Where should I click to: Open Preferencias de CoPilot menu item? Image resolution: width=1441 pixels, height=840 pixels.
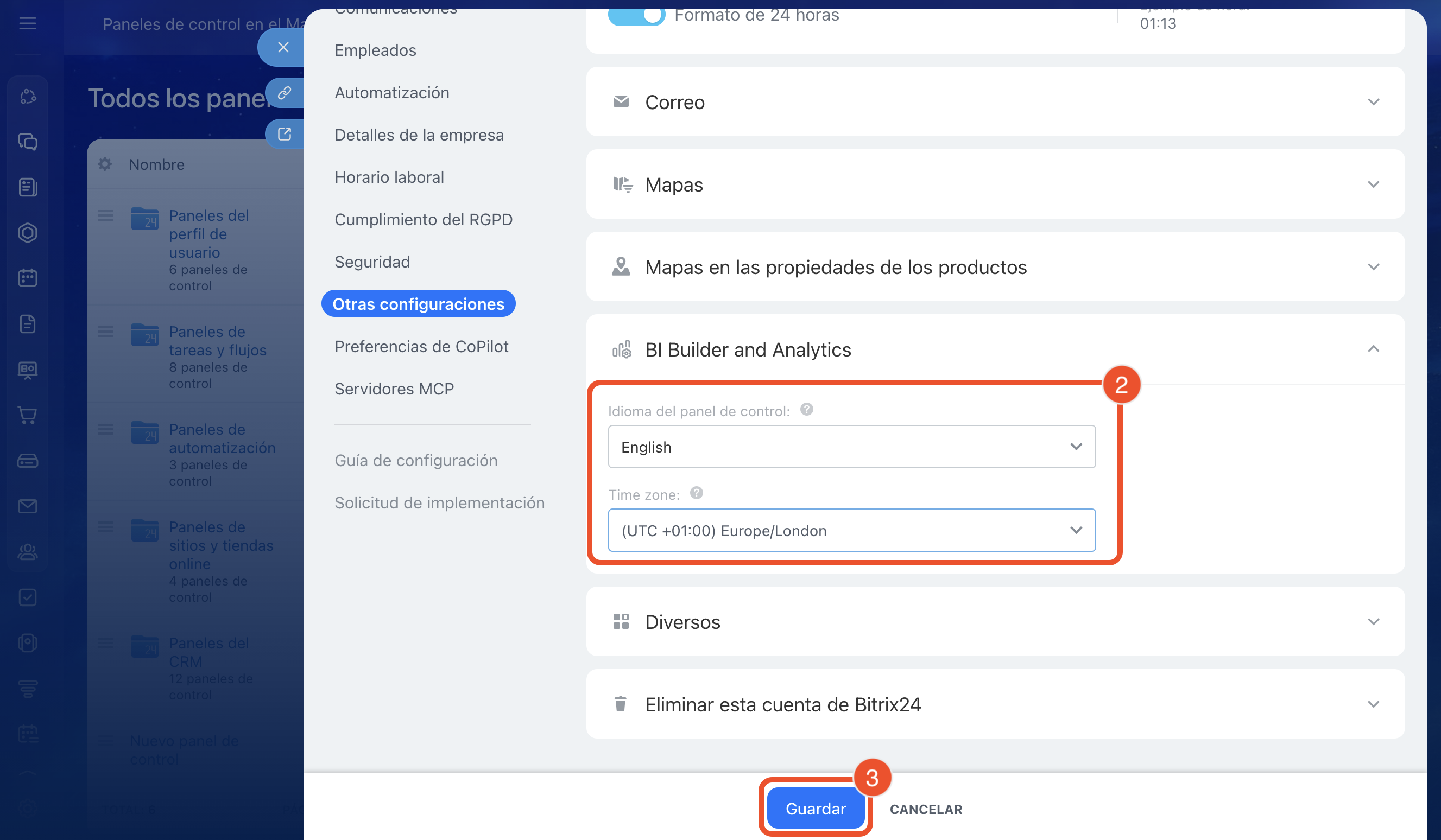(421, 346)
